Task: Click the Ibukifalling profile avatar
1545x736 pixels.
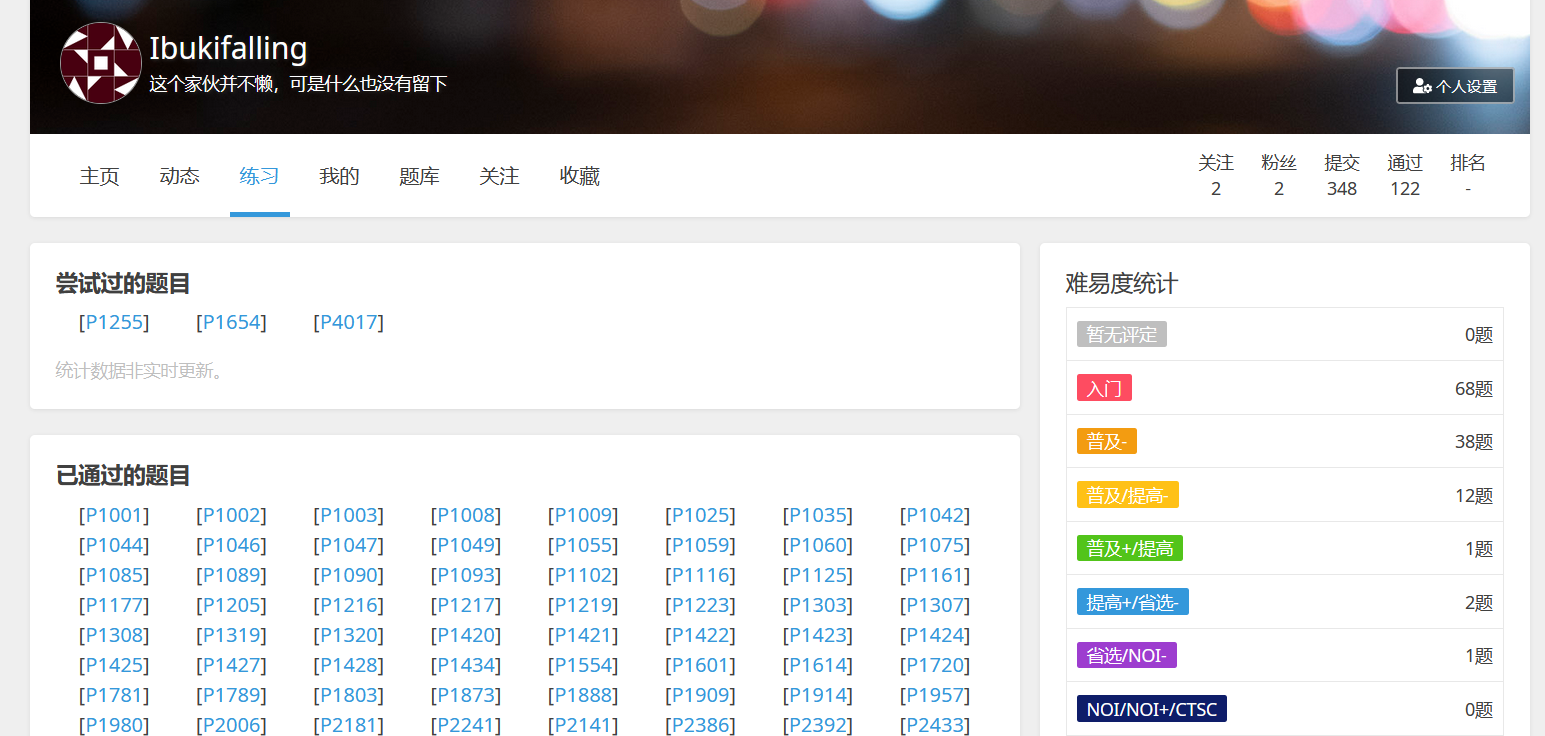Action: pos(100,63)
